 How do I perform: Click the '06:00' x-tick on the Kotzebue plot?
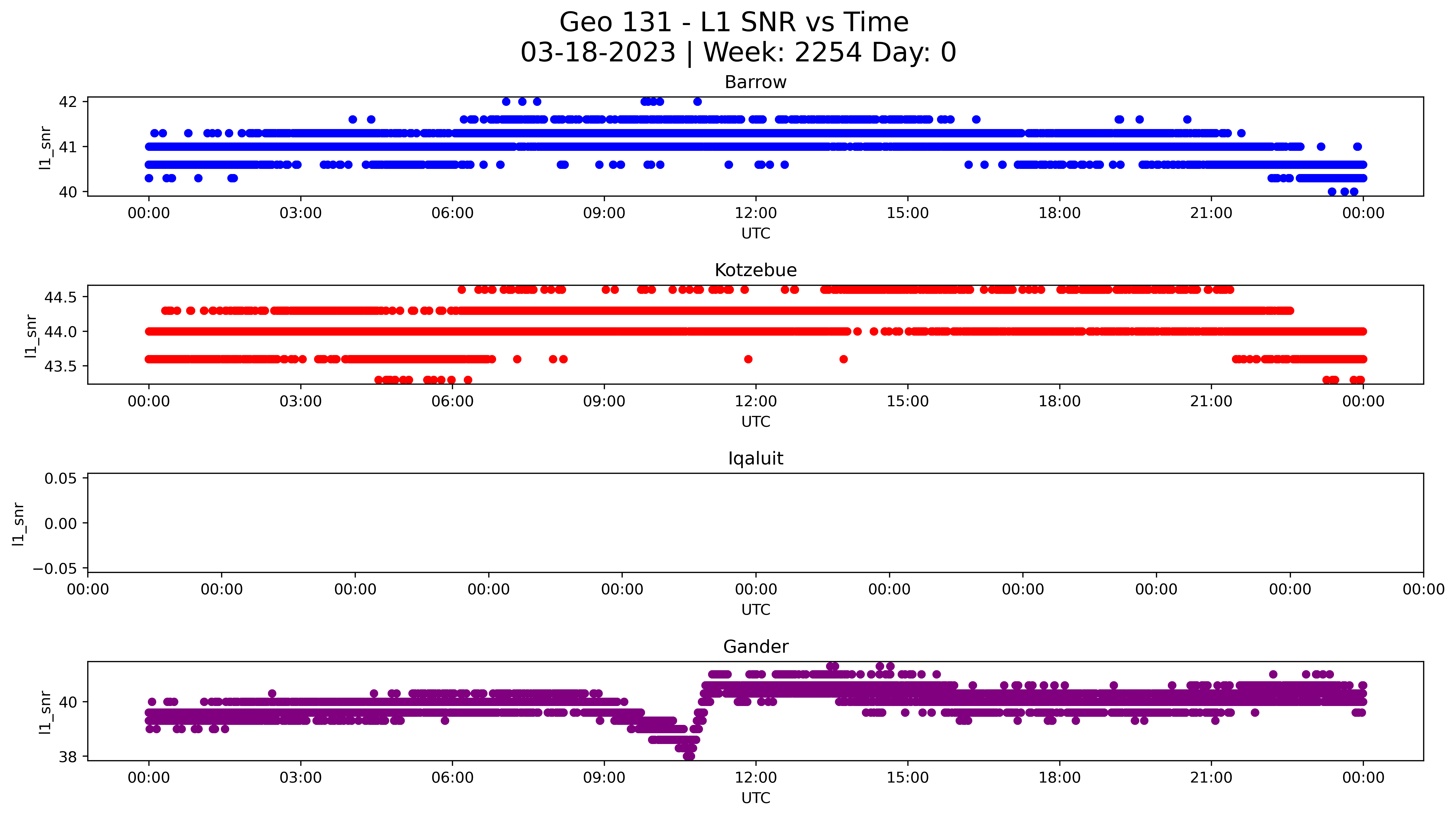[452, 401]
